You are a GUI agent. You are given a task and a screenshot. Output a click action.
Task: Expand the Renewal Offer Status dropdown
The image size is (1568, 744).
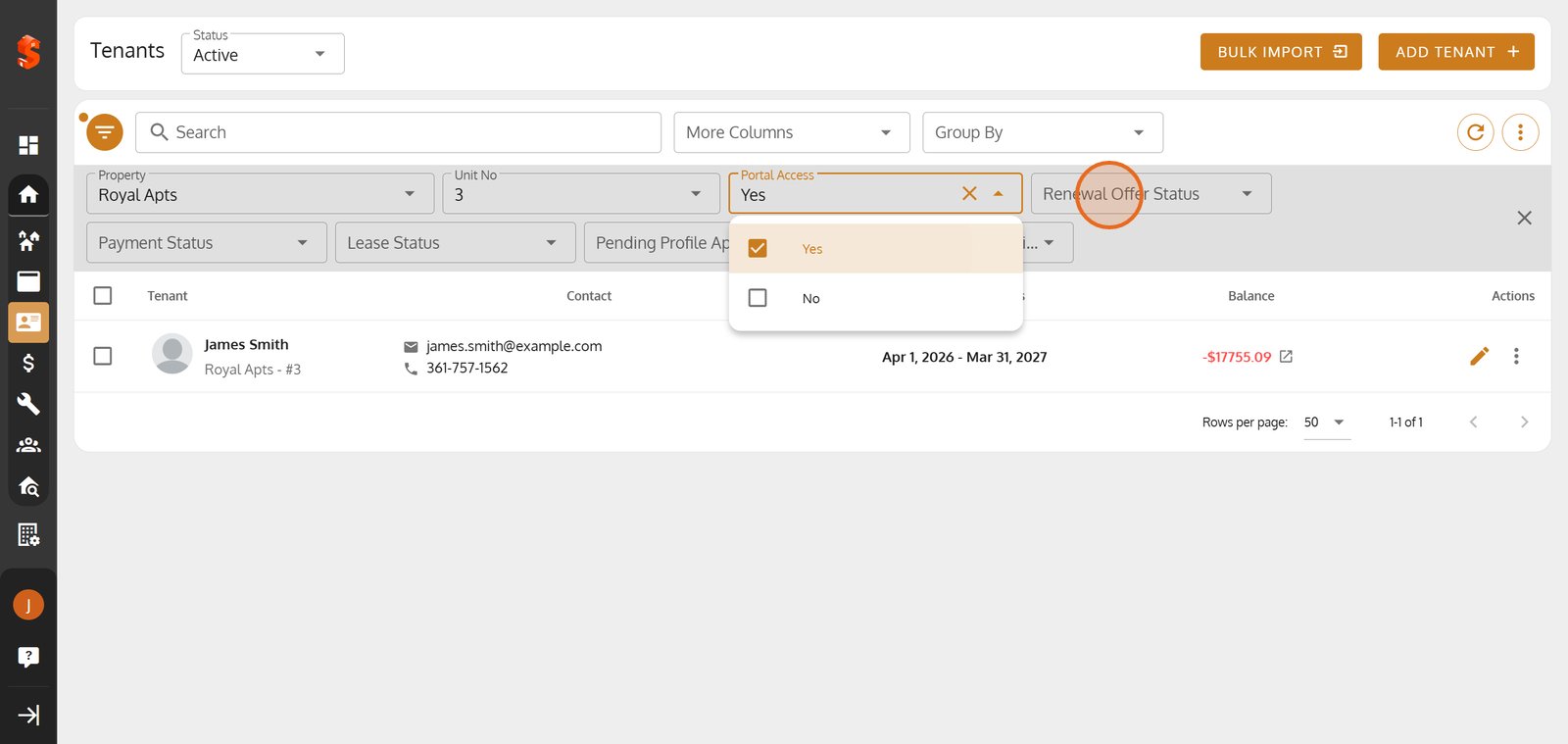tap(1151, 194)
